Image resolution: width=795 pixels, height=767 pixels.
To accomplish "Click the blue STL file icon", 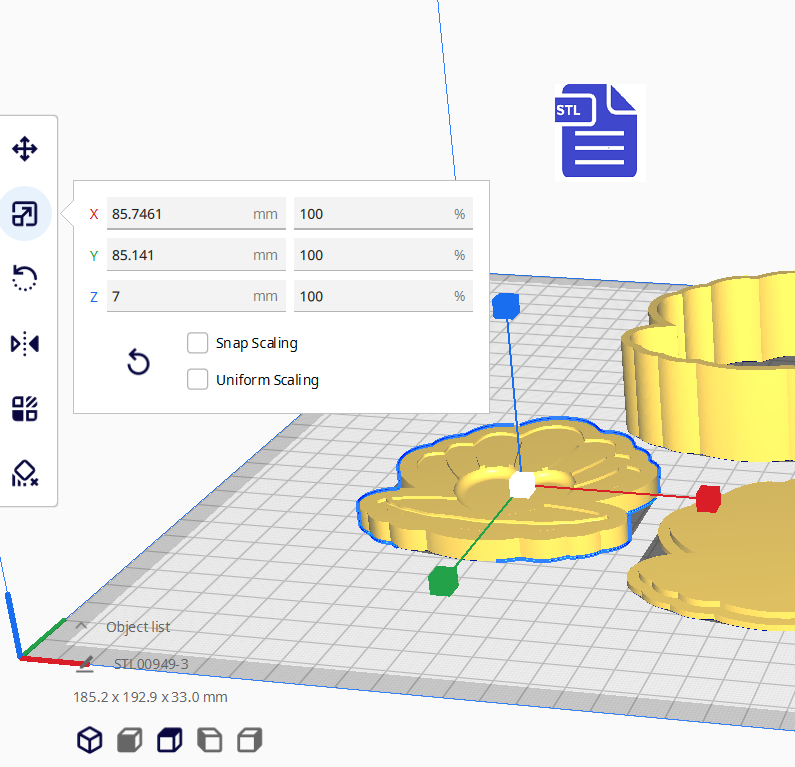I will (599, 131).
